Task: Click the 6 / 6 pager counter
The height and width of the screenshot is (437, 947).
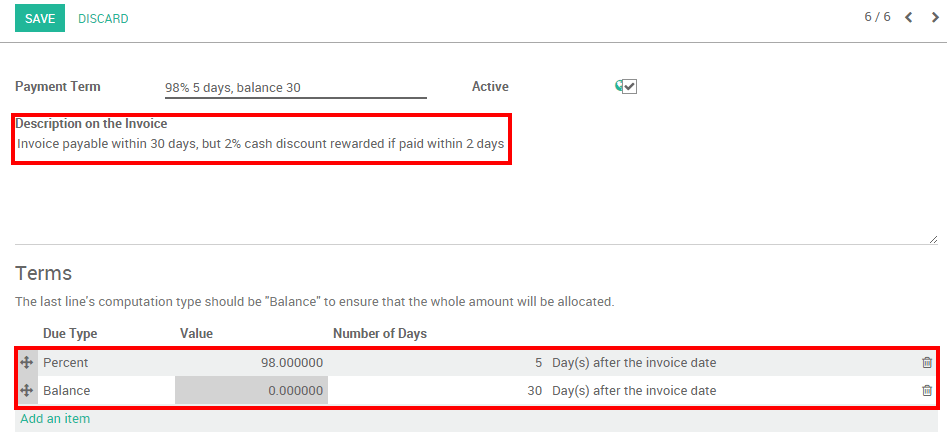Action: [x=877, y=18]
